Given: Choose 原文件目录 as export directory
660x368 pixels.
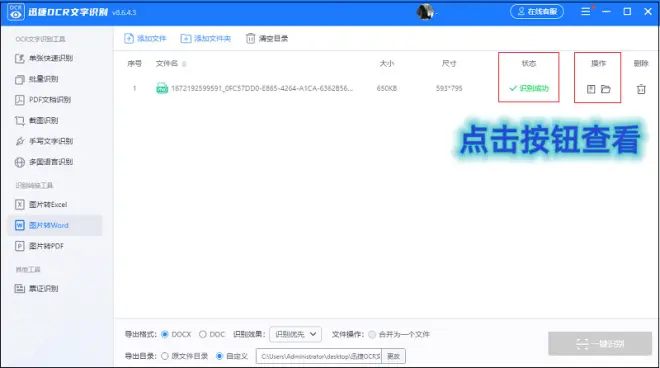Looking at the screenshot, I should (165, 356).
